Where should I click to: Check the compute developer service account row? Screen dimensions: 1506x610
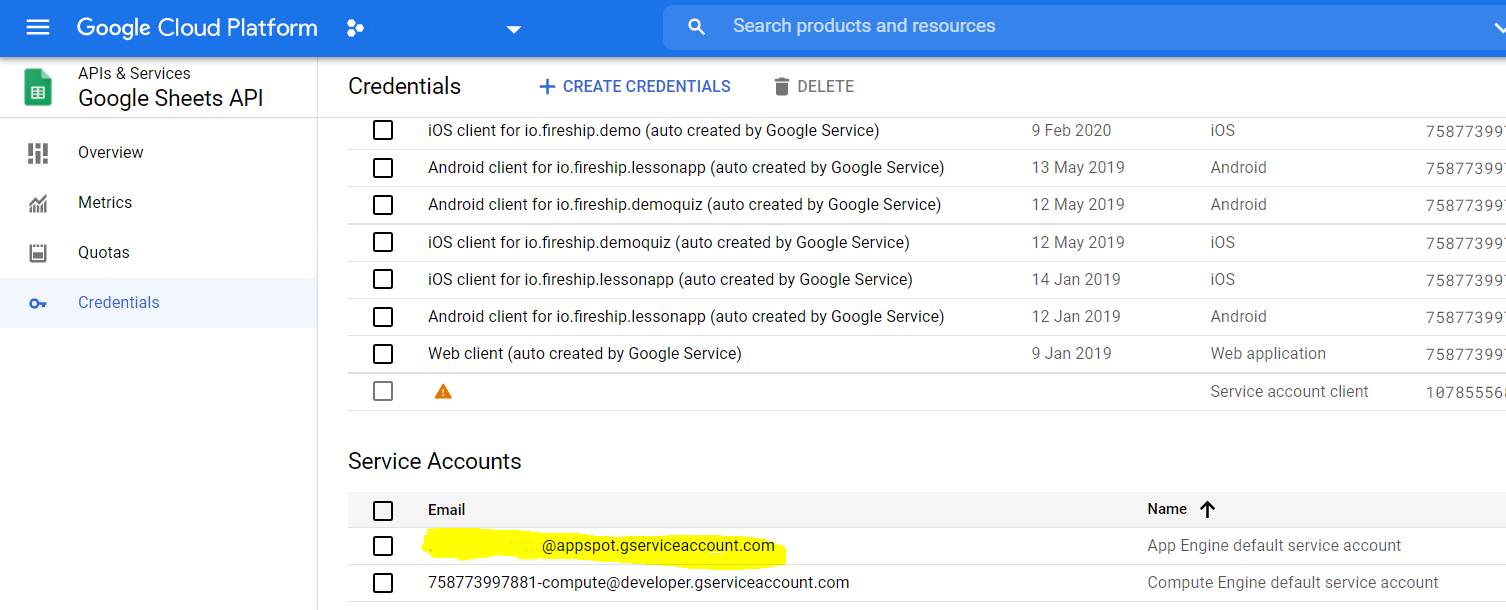(383, 583)
